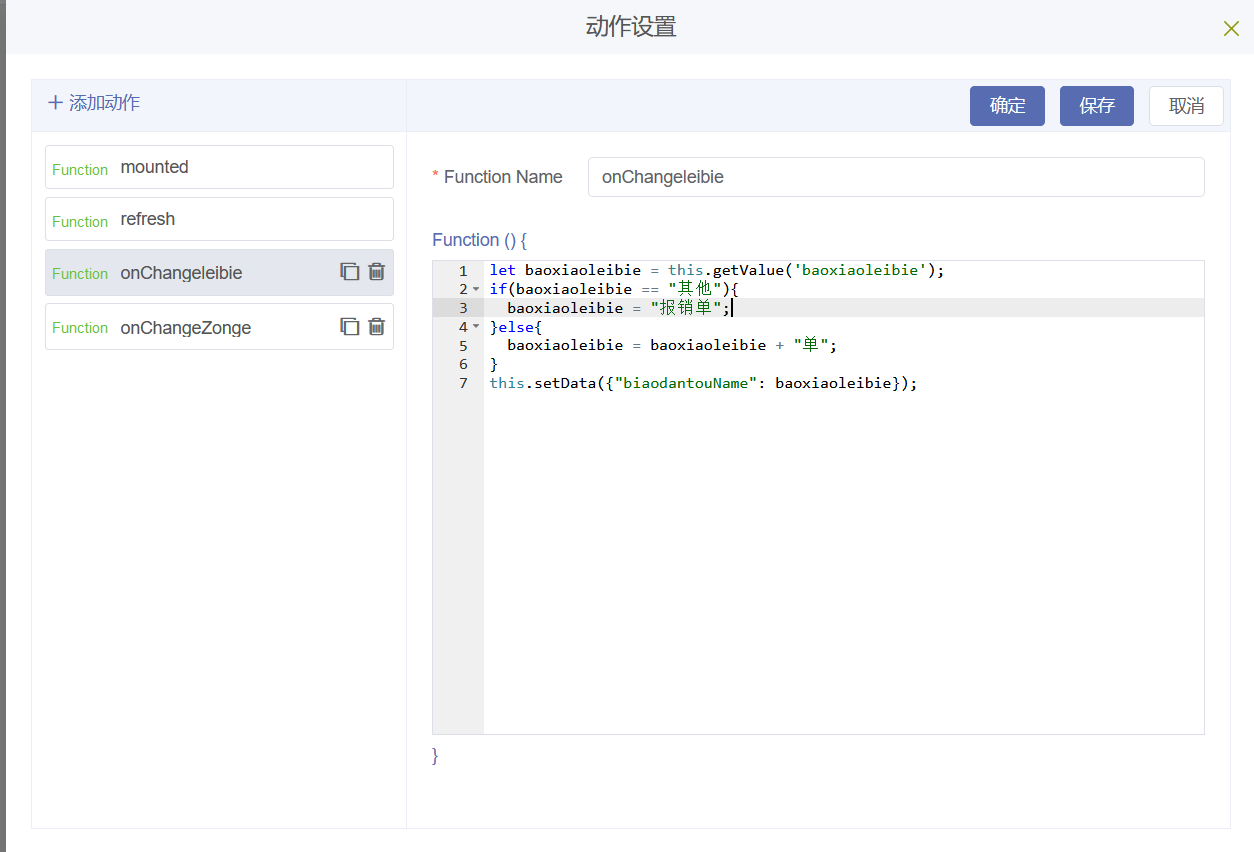This screenshot has width=1254, height=852.
Task: Select the mounted function
Action: click(x=219, y=167)
